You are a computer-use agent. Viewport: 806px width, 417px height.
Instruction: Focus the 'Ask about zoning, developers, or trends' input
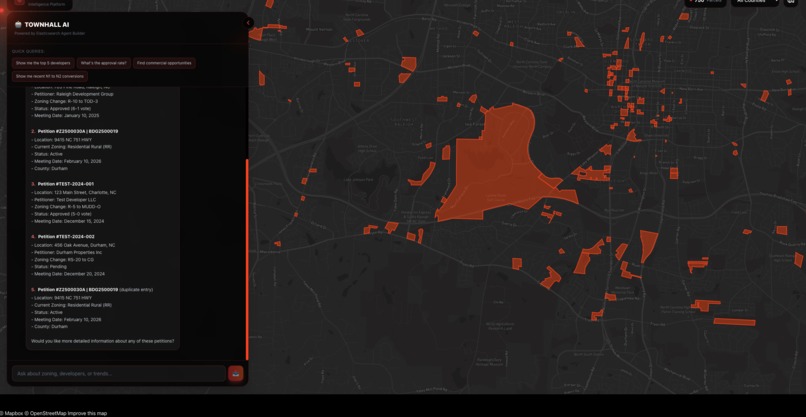point(119,373)
